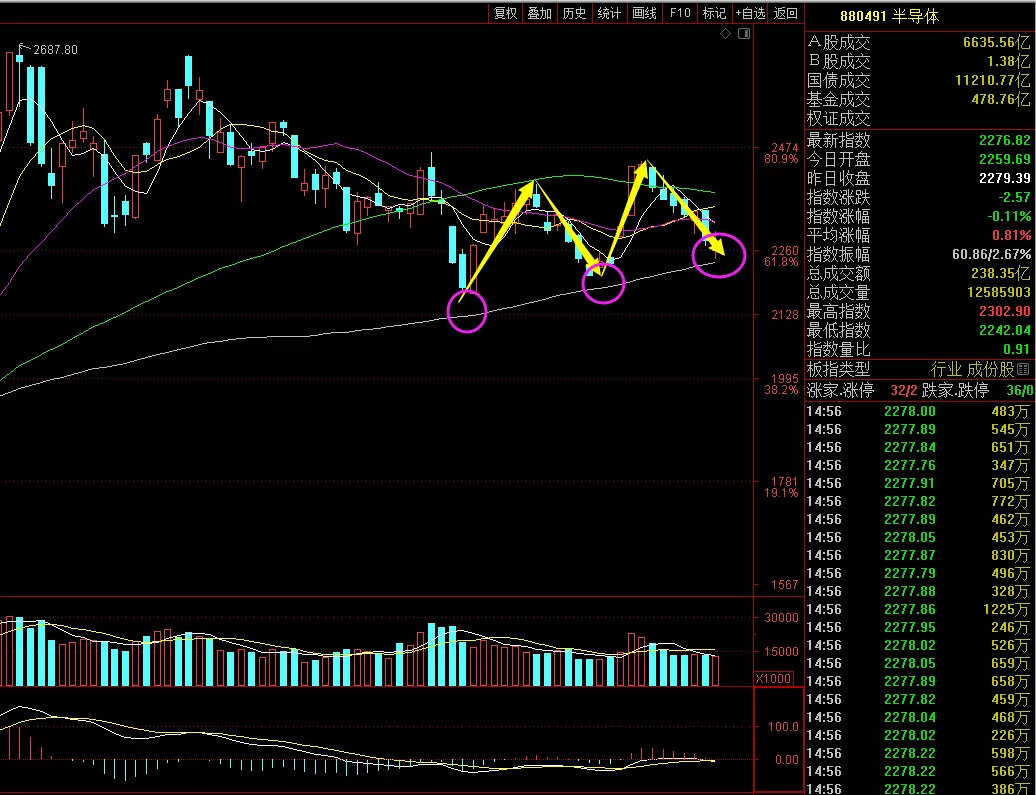Select the rightmost pink circle marker
This screenshot has width=1036, height=795.
719,254
